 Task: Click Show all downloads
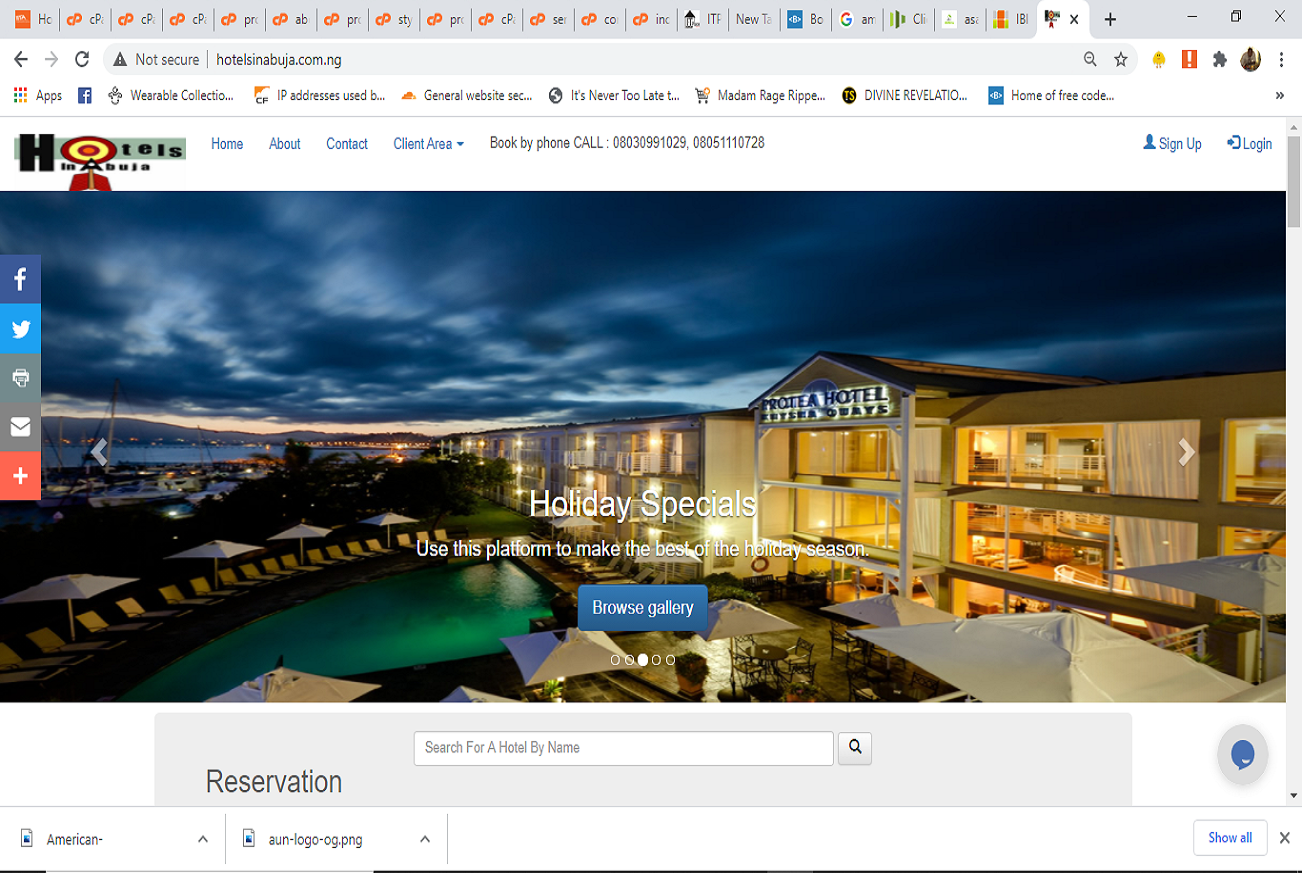(x=1230, y=838)
